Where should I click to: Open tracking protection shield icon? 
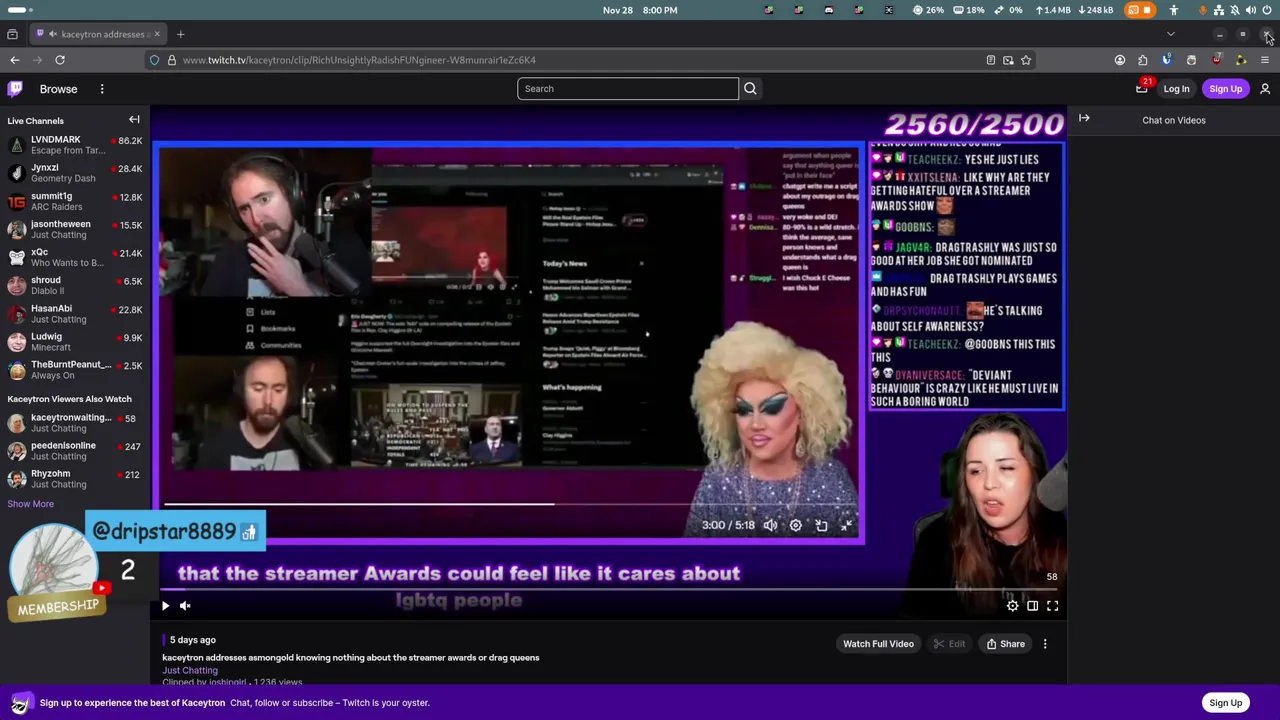click(154, 60)
